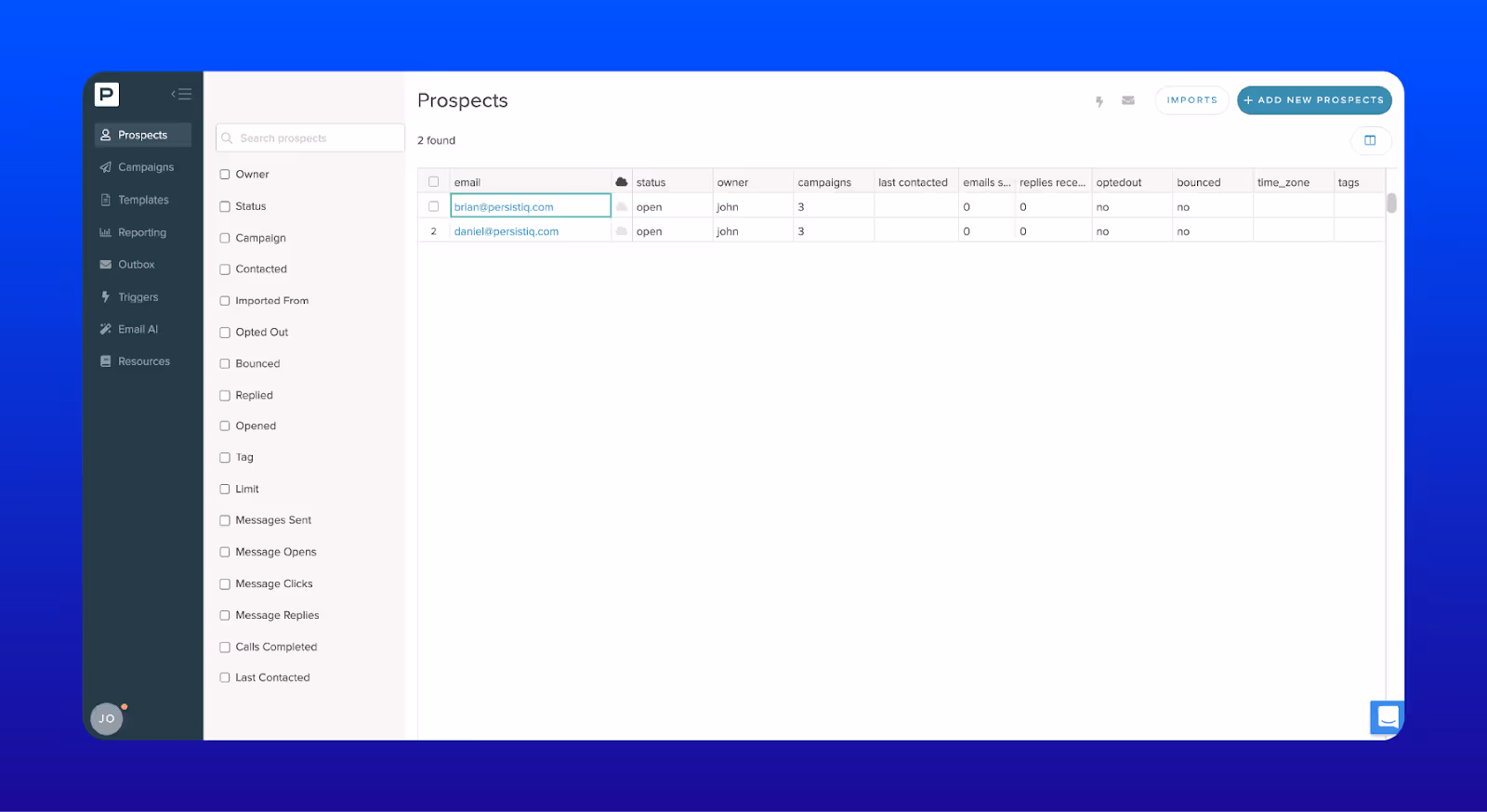Enable the Last Contacted filter
This screenshot has height=812, width=1487.
(225, 678)
